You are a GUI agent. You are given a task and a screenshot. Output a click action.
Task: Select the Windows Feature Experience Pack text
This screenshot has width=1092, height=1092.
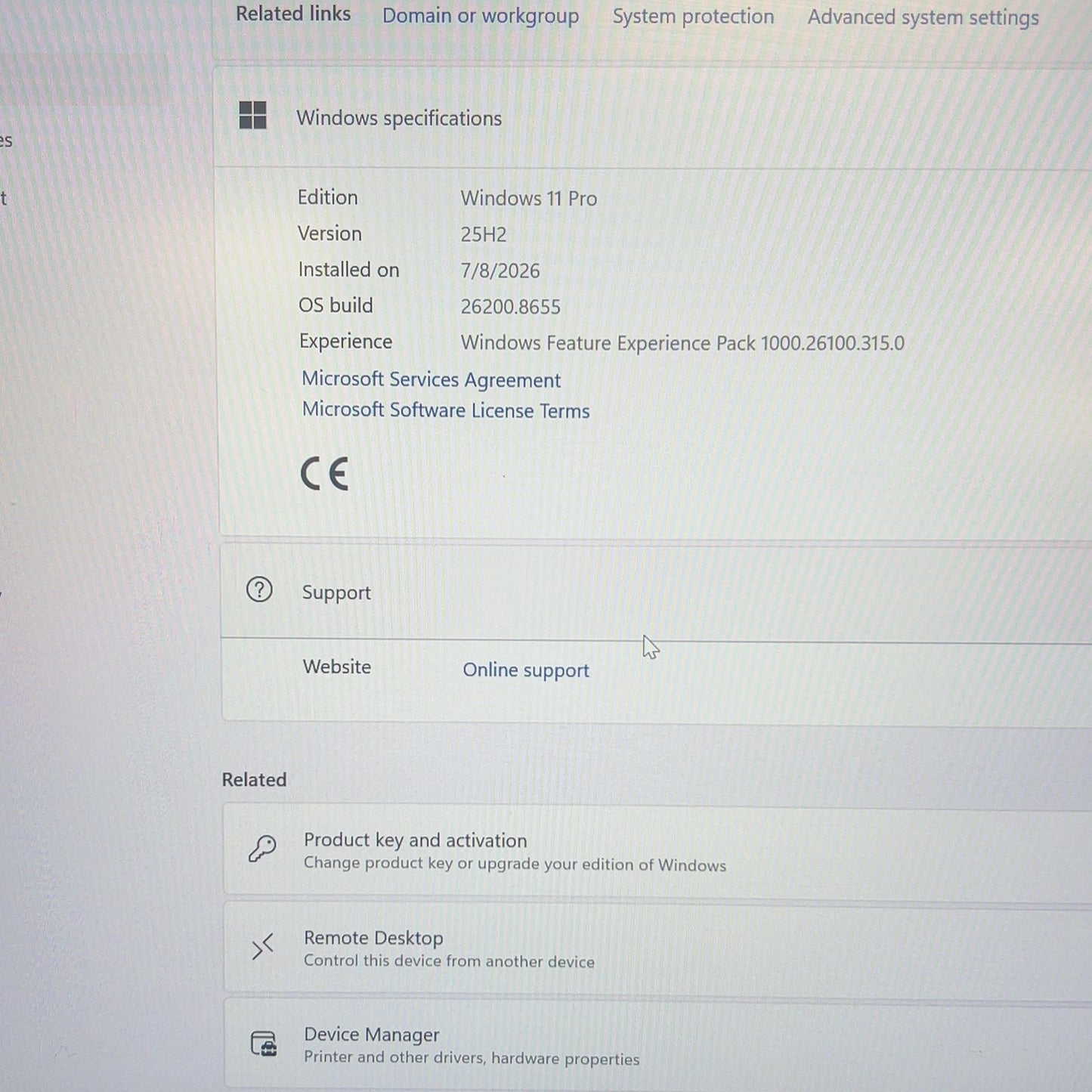(682, 343)
